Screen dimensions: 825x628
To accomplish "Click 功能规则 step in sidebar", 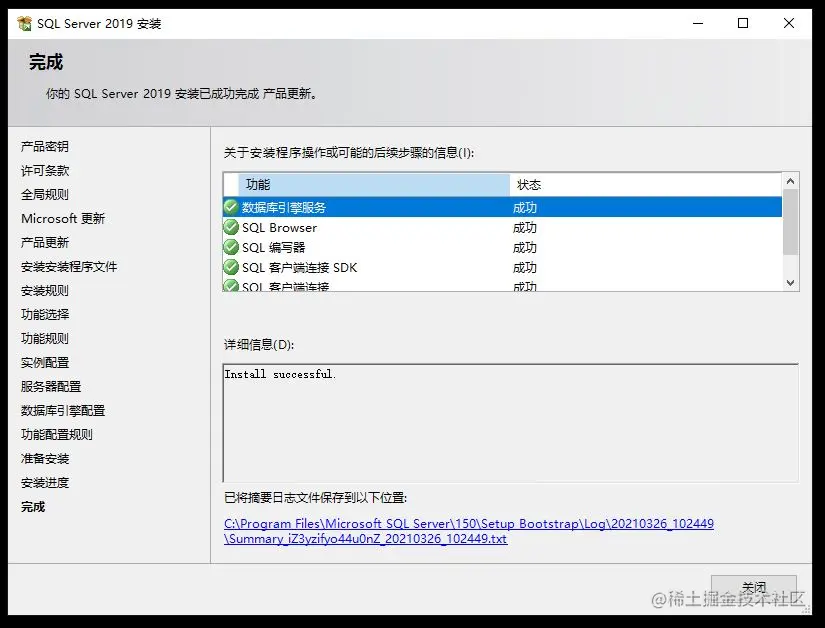I will coord(45,338).
